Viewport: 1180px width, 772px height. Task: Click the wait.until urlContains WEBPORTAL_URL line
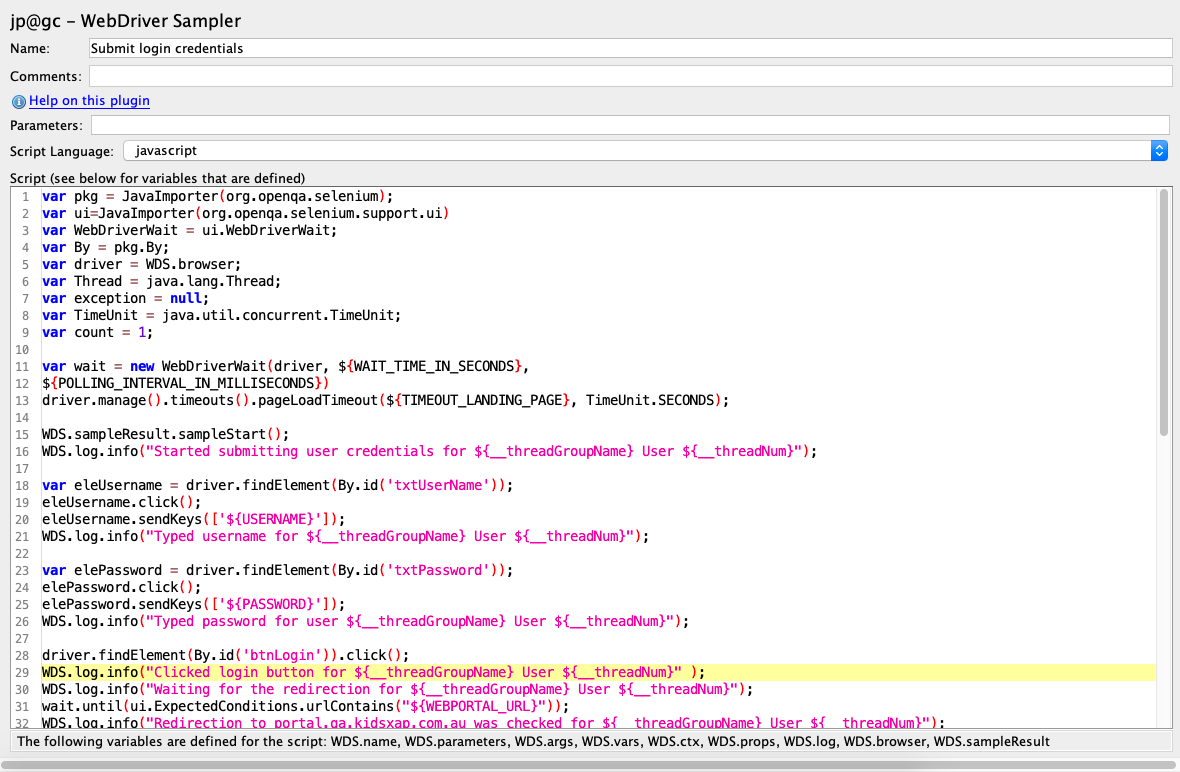[306, 707]
